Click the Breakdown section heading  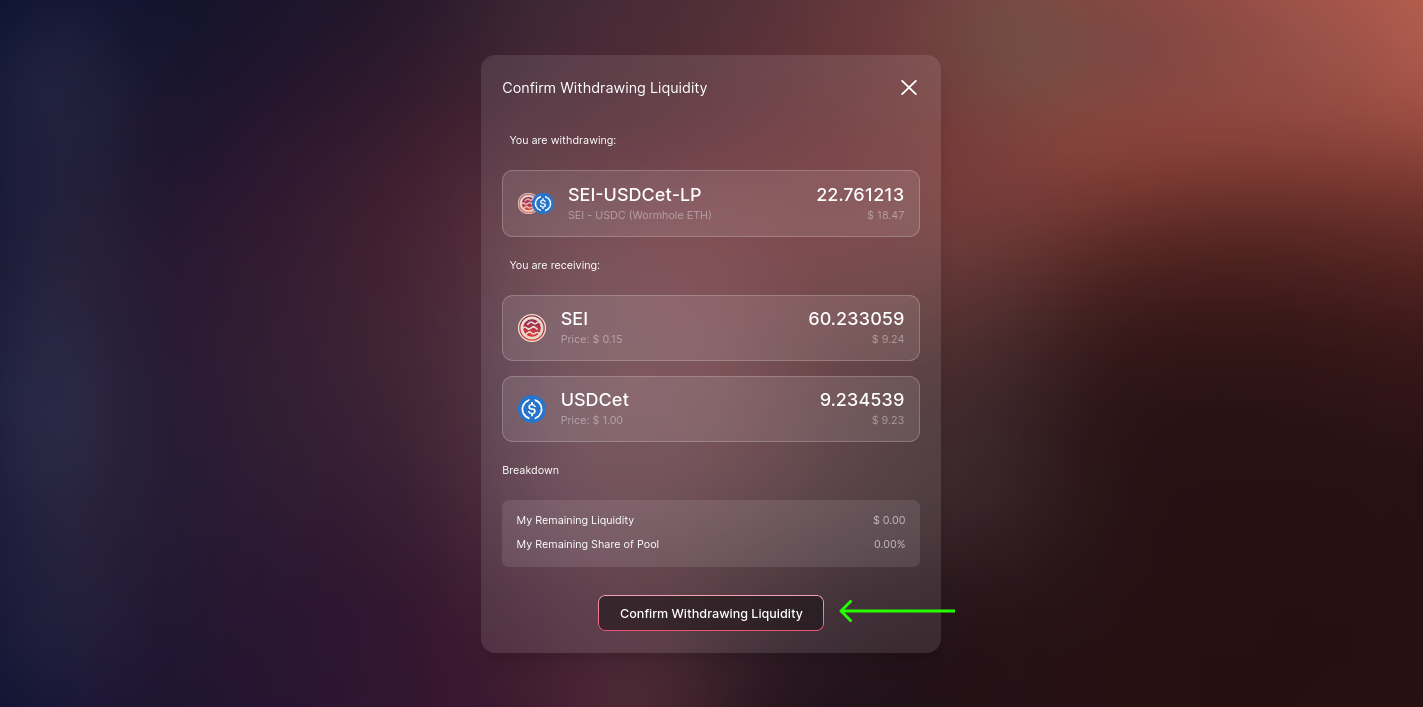[530, 470]
